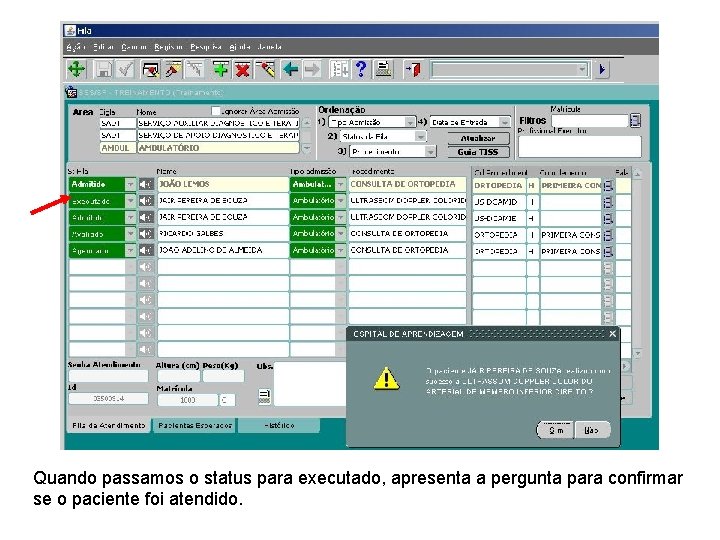720x540 pixels.
Task: Confirm with Sim in the dialog
Action: click(x=556, y=430)
